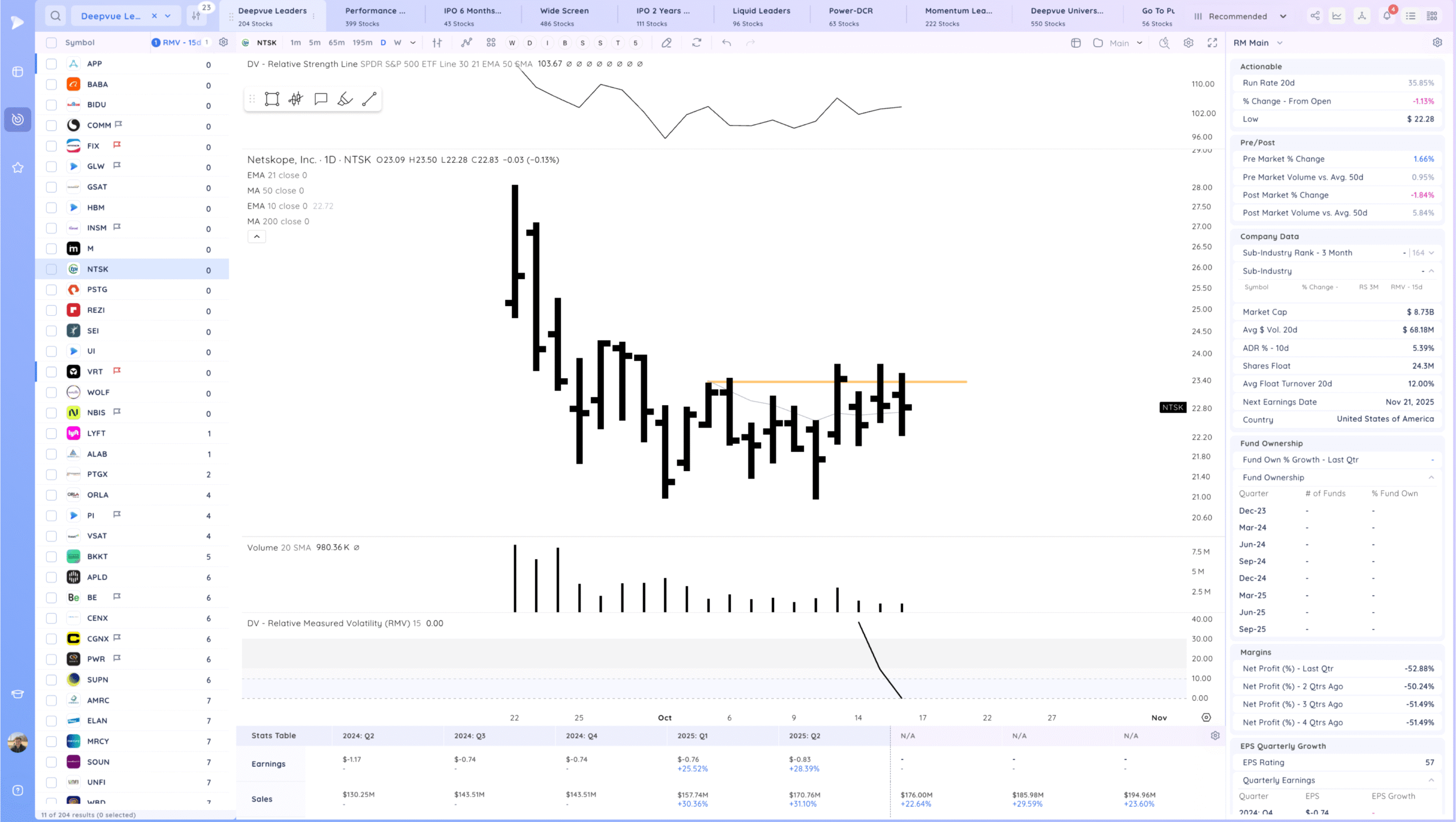Check the box next to BABA

pyautogui.click(x=51, y=84)
